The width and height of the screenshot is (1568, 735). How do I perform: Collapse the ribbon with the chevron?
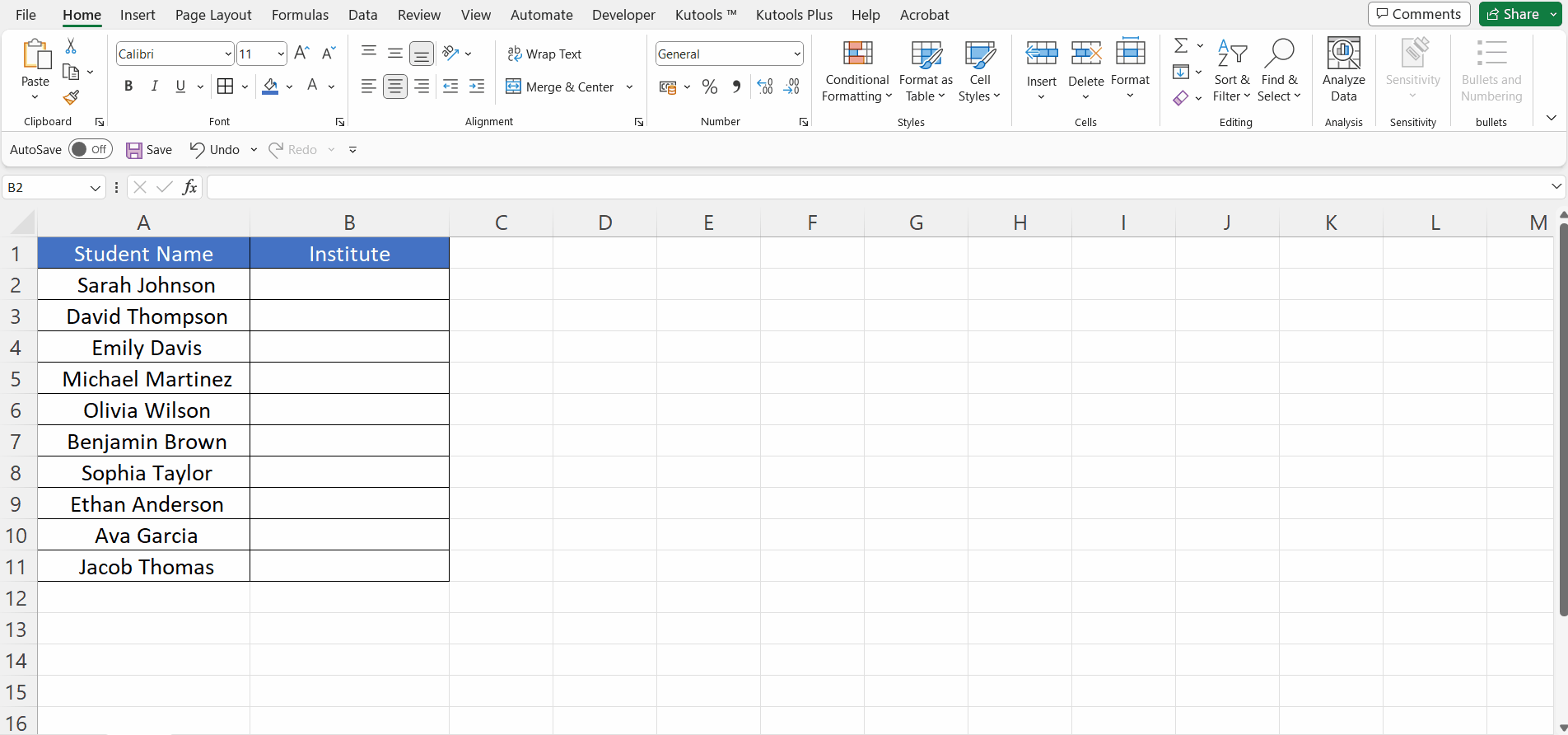tap(1552, 118)
